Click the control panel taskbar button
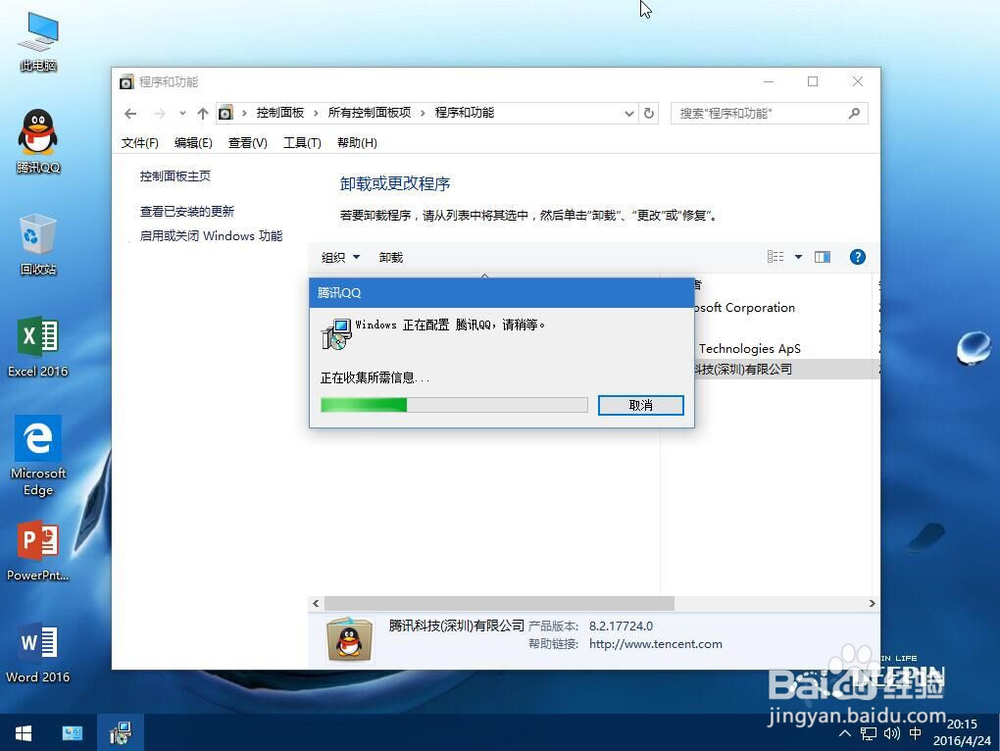Screen dimensions: 1000x751 (72, 733)
